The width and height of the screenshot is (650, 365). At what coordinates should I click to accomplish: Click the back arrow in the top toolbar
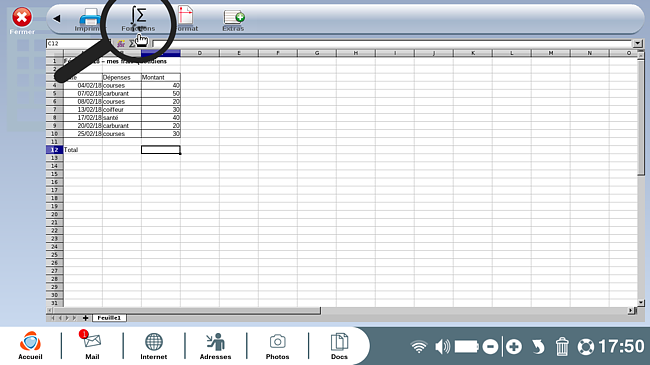coord(57,18)
